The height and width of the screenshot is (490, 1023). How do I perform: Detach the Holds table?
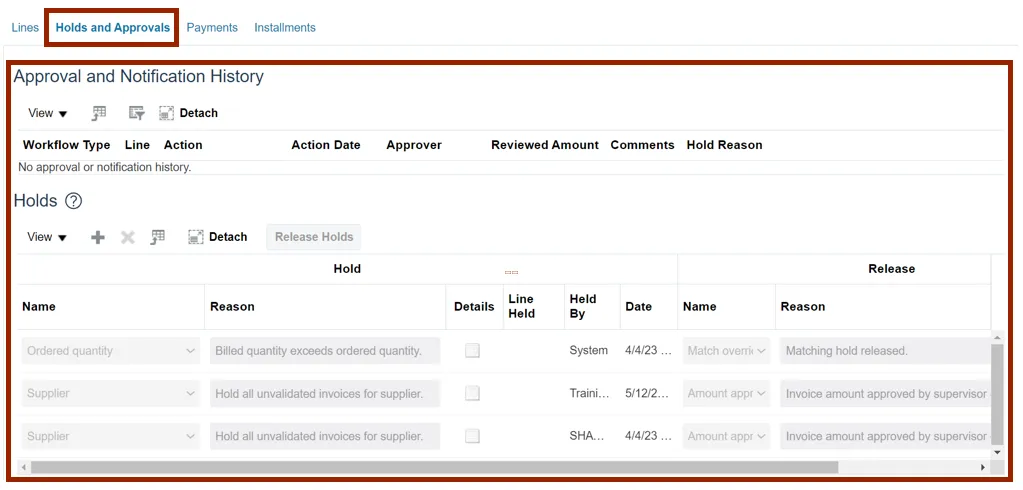pyautogui.click(x=217, y=237)
